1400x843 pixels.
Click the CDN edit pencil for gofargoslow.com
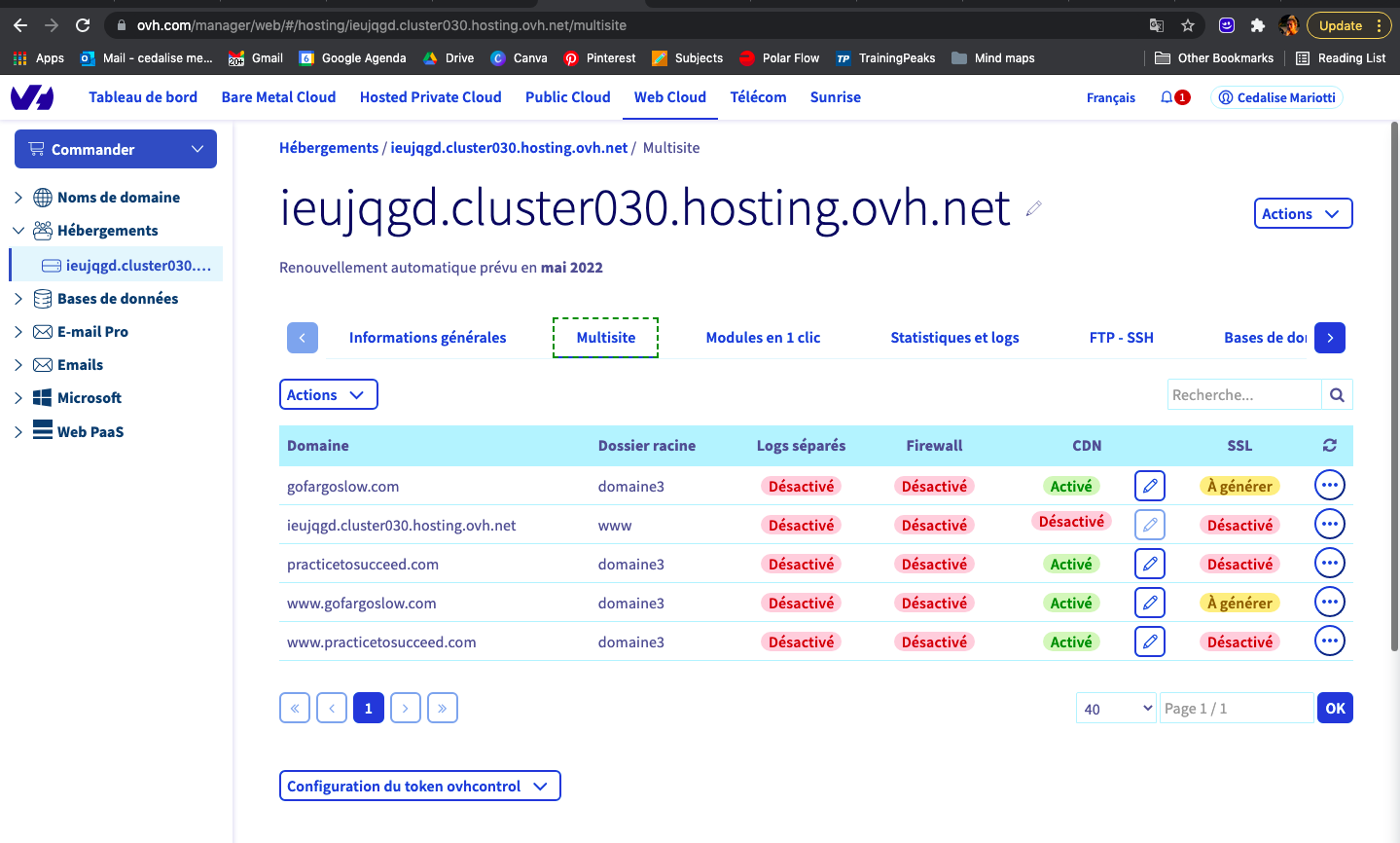[x=1149, y=486]
